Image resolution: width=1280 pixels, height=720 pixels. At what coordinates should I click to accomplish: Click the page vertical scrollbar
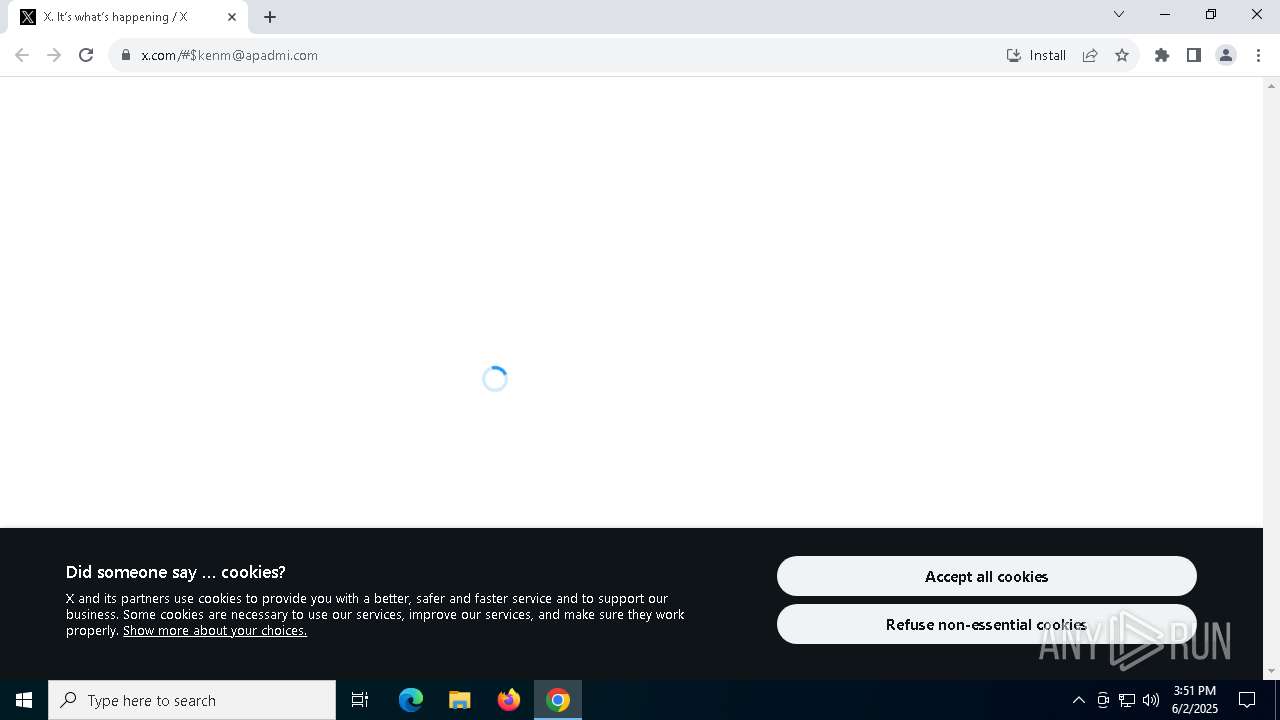click(x=1271, y=378)
